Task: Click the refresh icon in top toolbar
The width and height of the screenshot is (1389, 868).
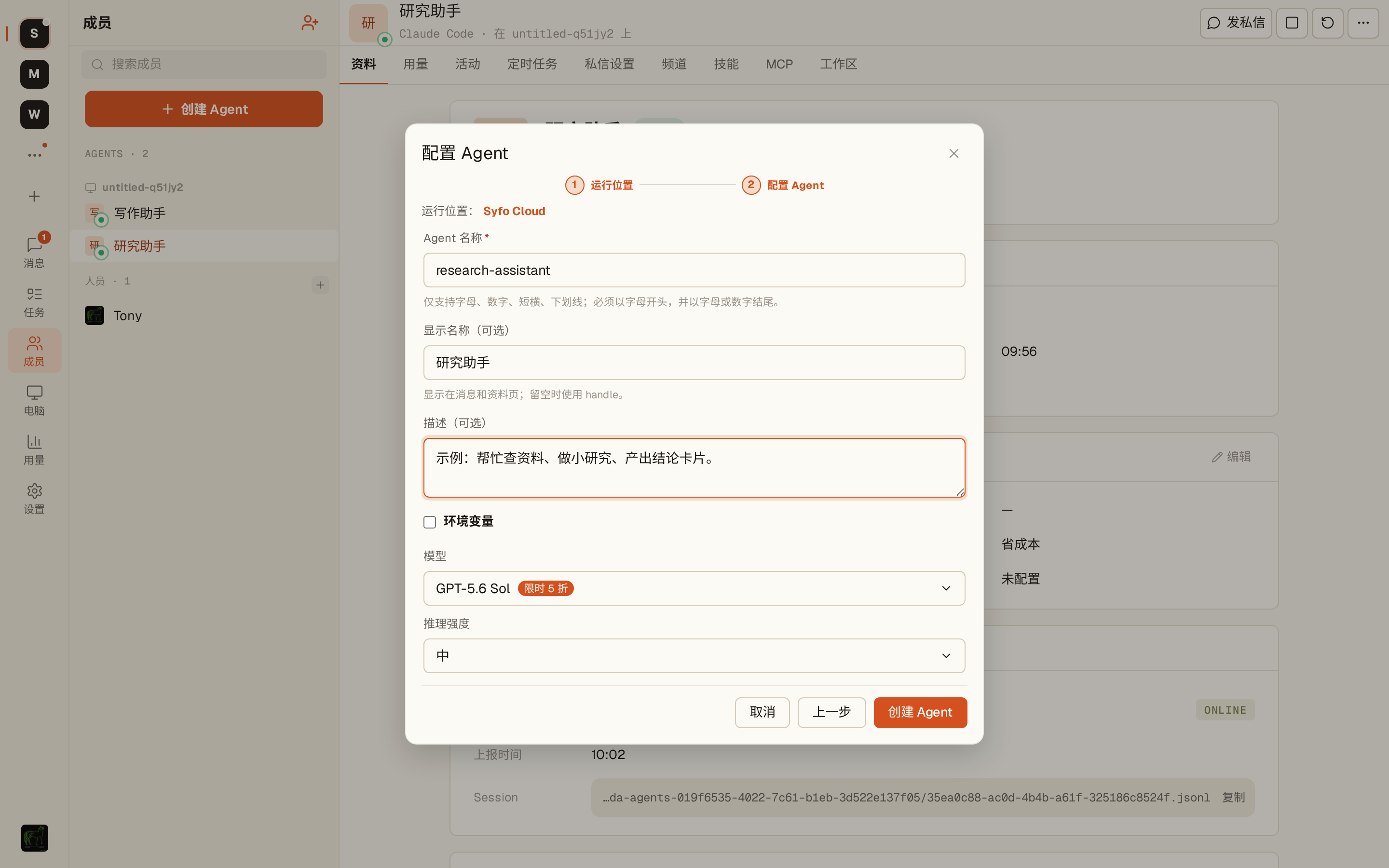Action: (x=1328, y=23)
